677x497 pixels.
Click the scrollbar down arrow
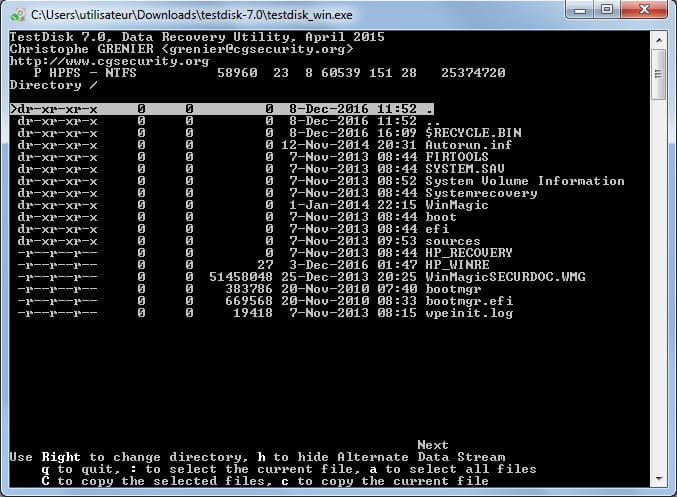(x=658, y=478)
